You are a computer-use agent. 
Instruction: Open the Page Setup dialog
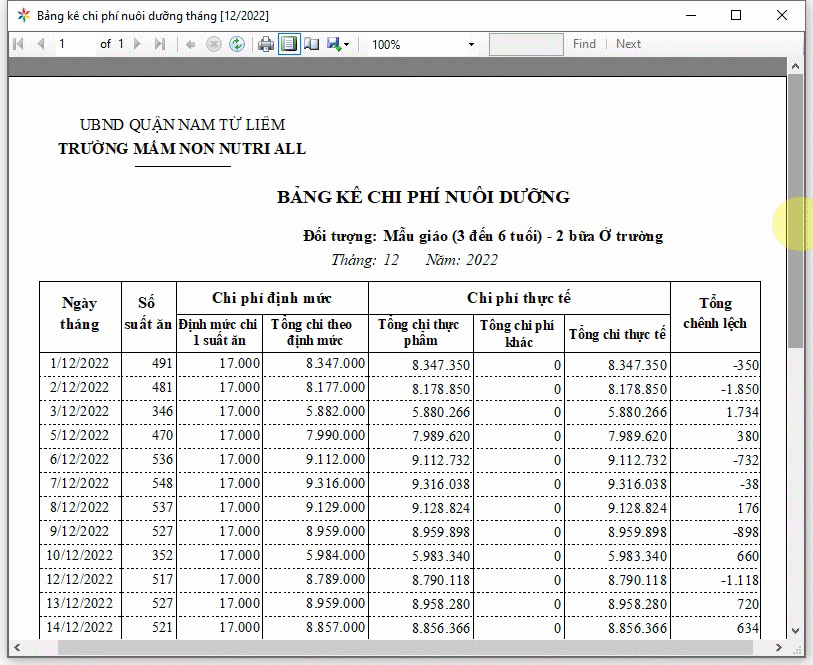pyautogui.click(x=312, y=44)
